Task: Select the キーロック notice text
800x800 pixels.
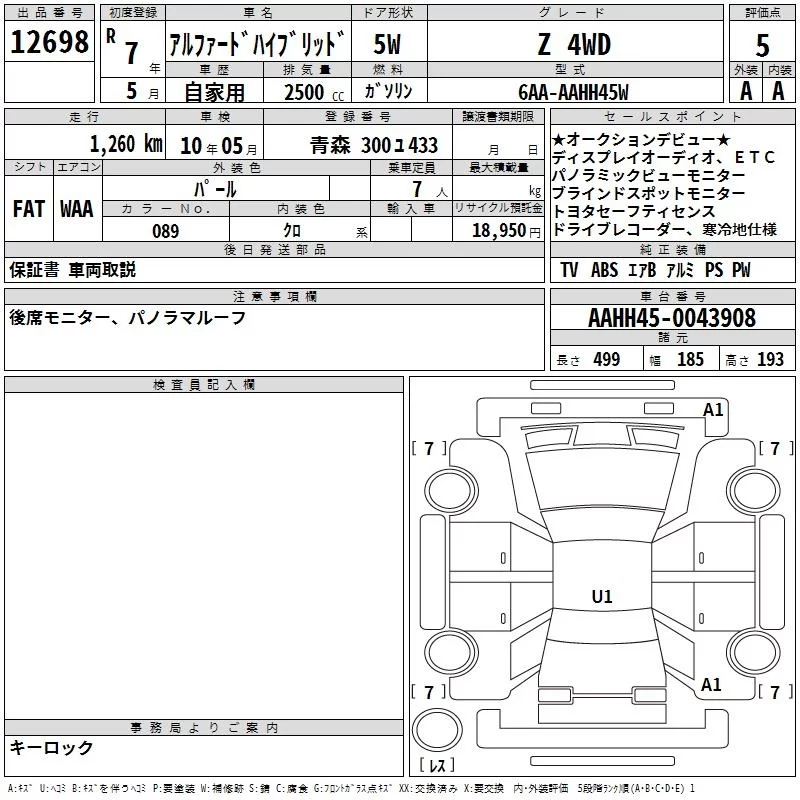Action: [52, 747]
